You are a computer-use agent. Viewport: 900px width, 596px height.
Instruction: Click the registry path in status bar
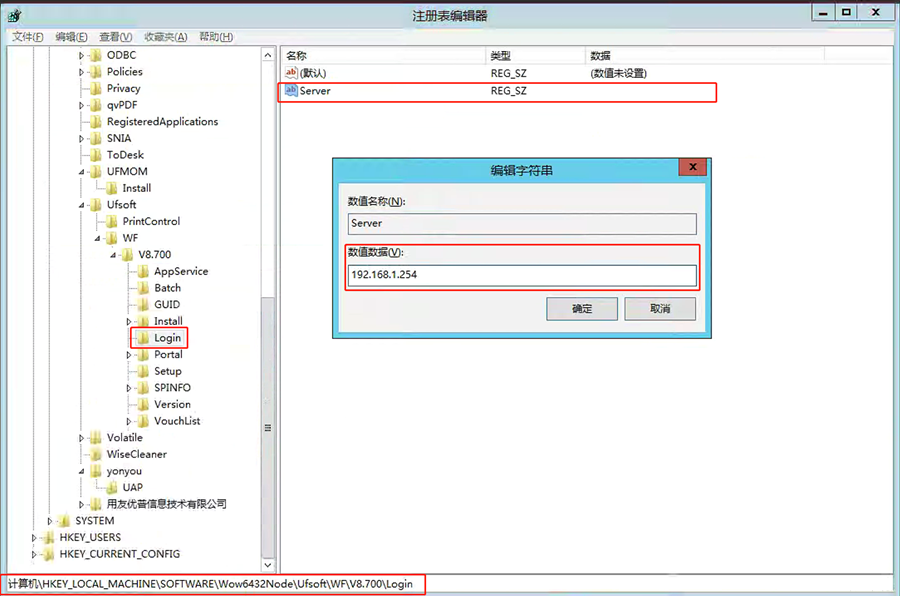(x=210, y=584)
